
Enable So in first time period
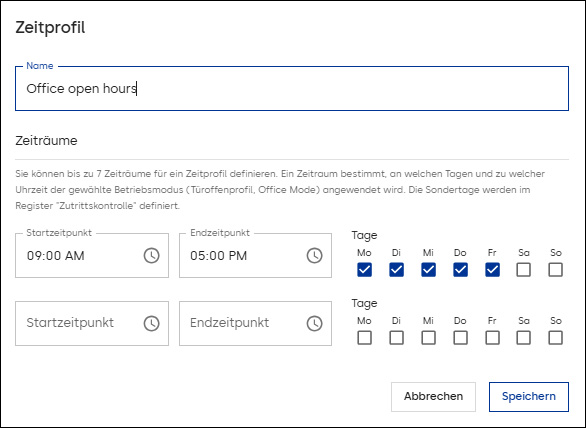pos(556,270)
